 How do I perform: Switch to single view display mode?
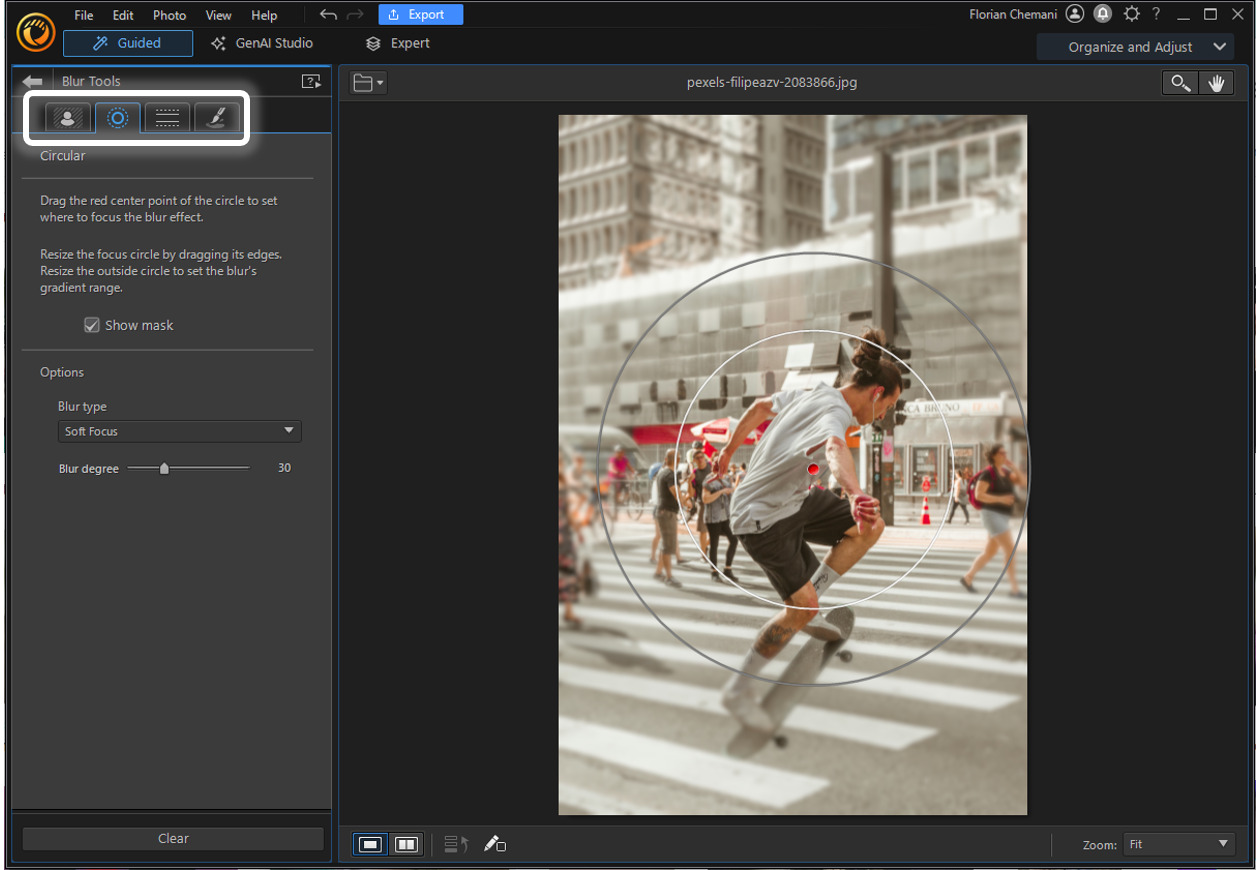coord(369,843)
